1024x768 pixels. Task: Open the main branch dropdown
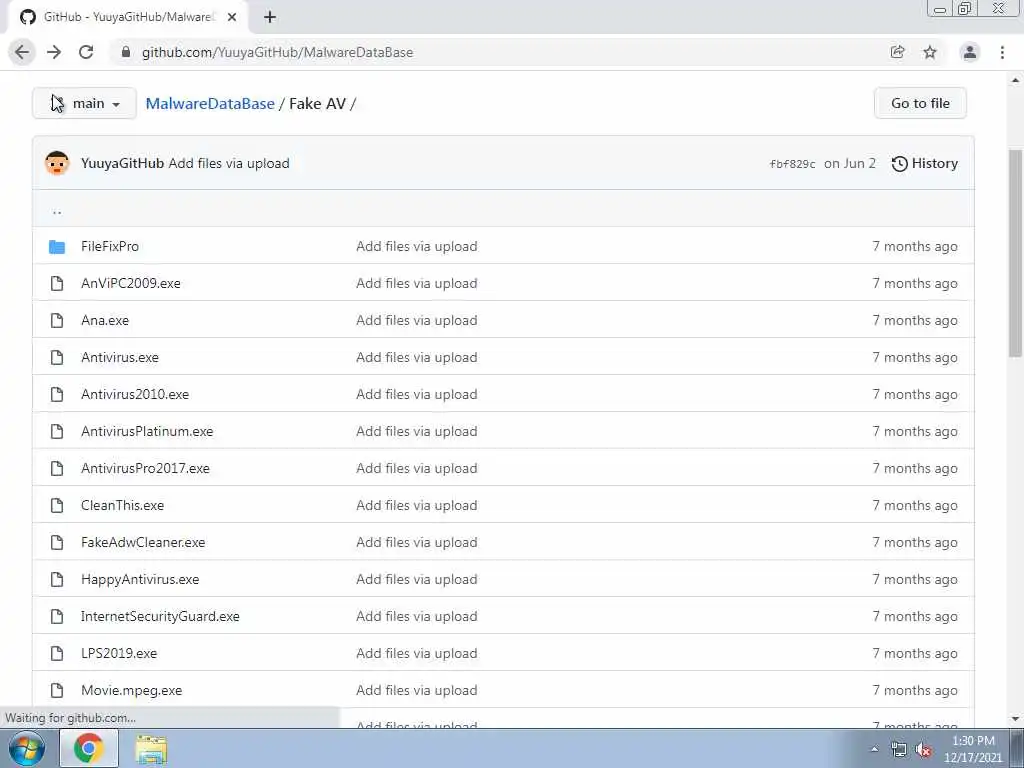click(84, 103)
